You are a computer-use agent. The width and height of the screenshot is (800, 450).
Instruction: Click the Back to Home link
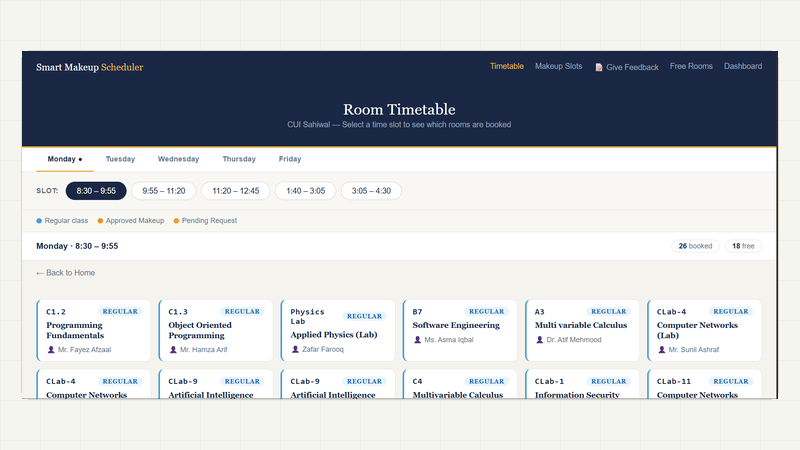click(65, 273)
